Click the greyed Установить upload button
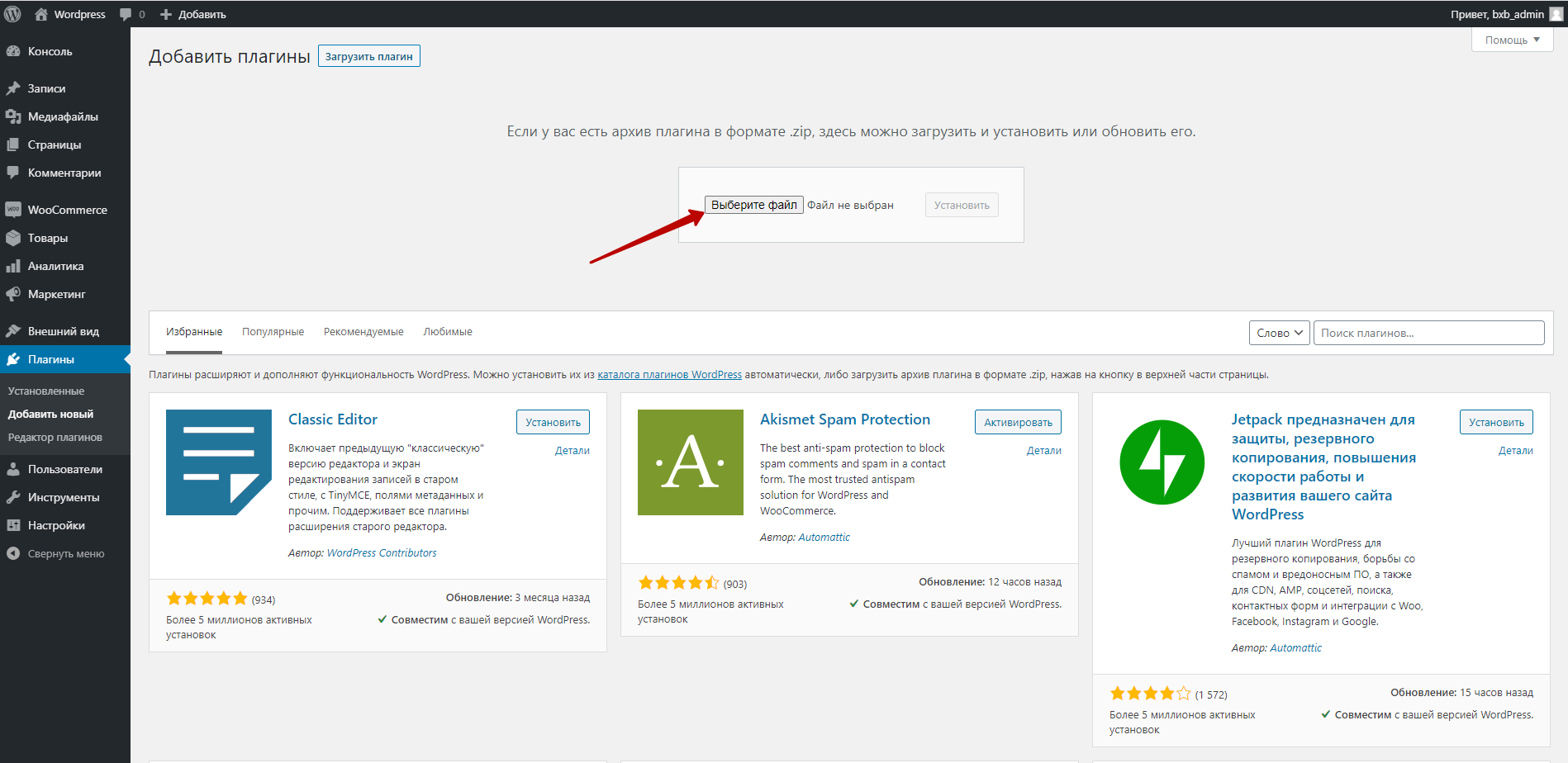The height and width of the screenshot is (763, 1568). coord(962,205)
